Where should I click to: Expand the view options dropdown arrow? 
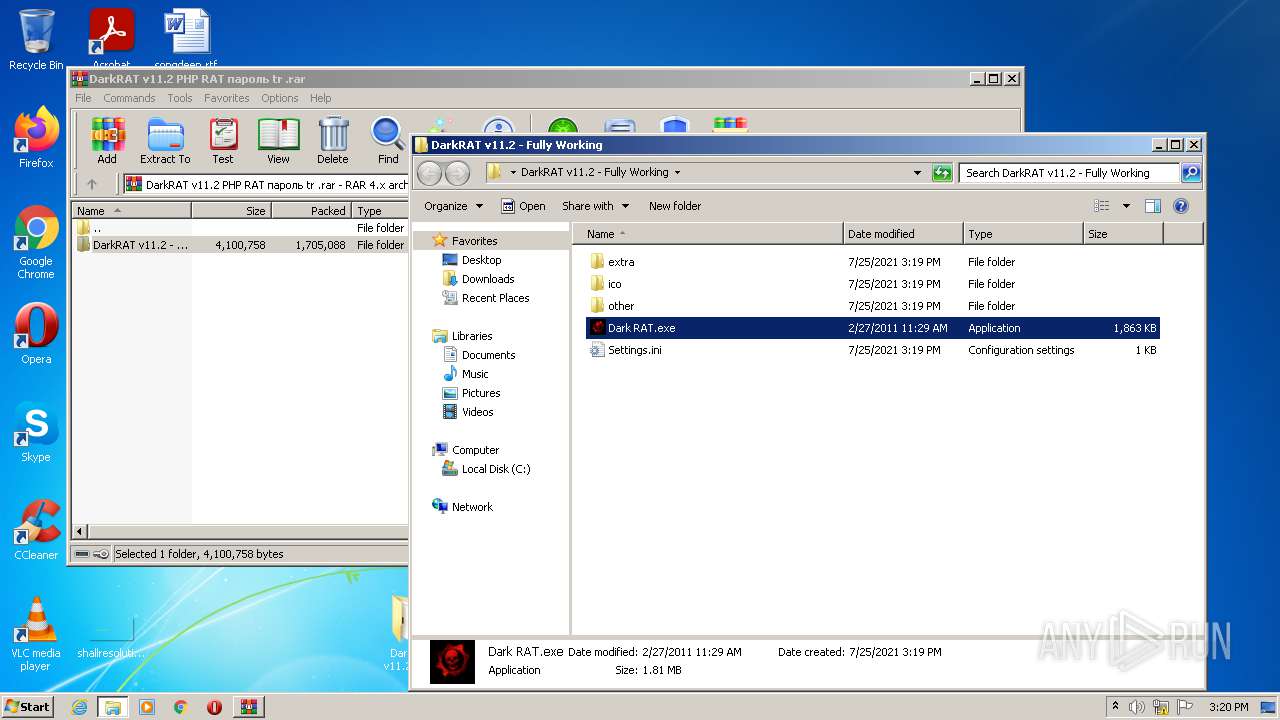click(1126, 206)
